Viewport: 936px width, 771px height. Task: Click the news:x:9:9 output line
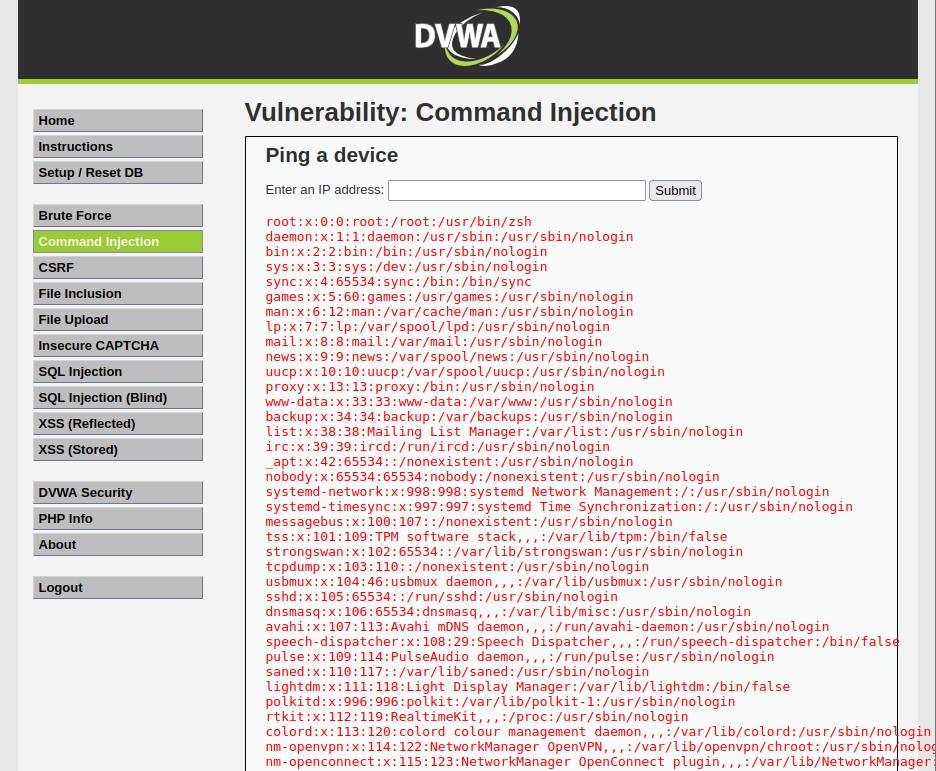coord(457,357)
